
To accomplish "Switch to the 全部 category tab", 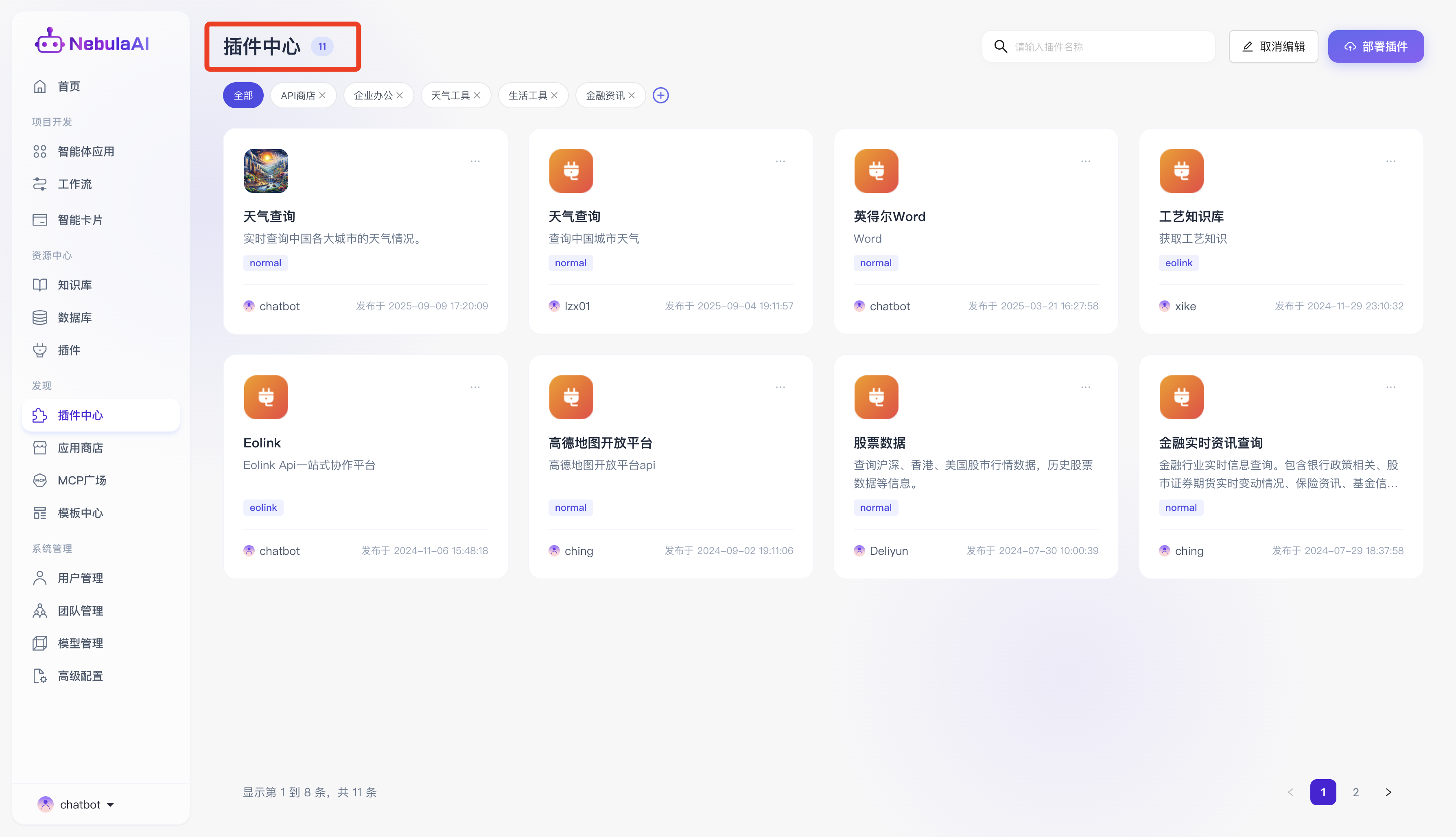I will 243,95.
